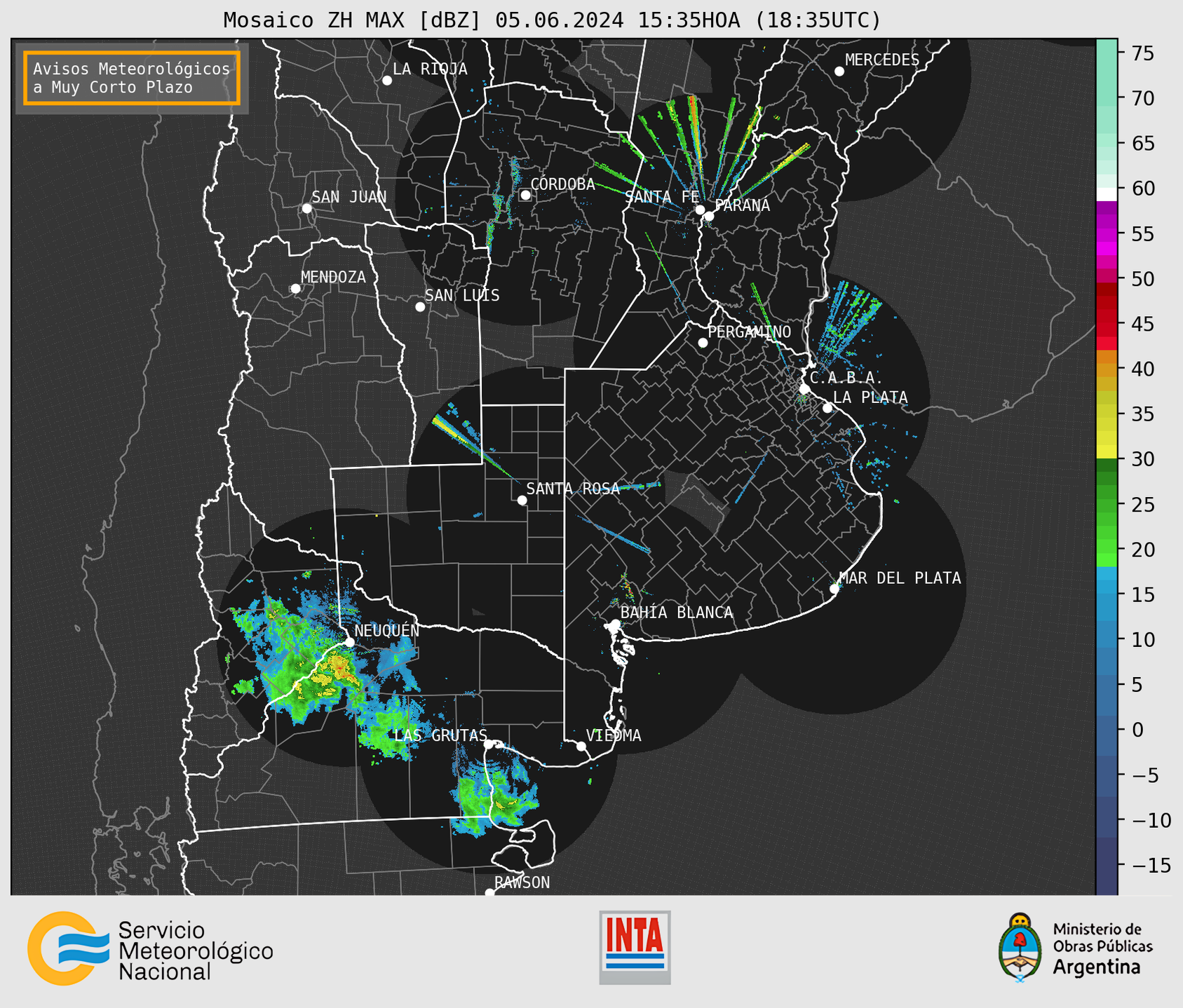Click the CÓRDOBA city marker dot
The width and height of the screenshot is (1183, 1008).
click(x=525, y=195)
